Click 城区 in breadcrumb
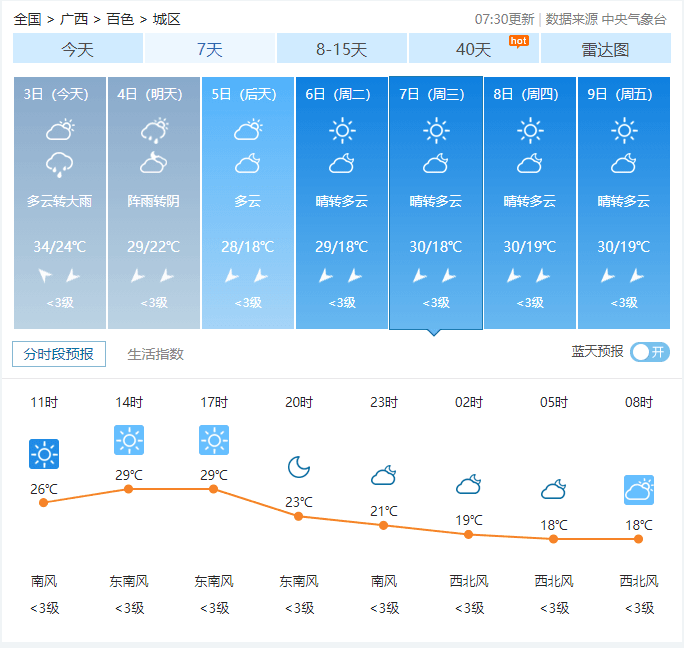684x648 pixels. point(167,19)
